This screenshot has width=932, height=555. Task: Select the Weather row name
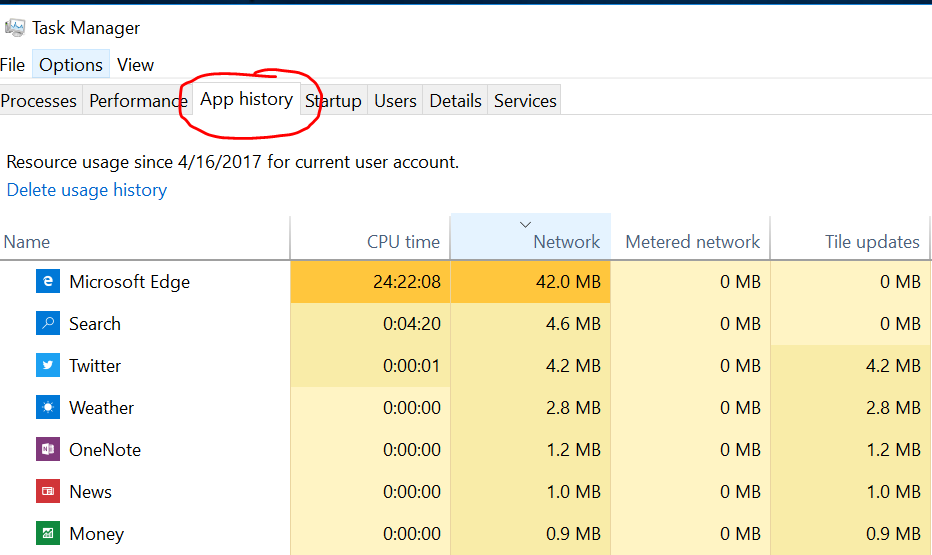click(102, 408)
